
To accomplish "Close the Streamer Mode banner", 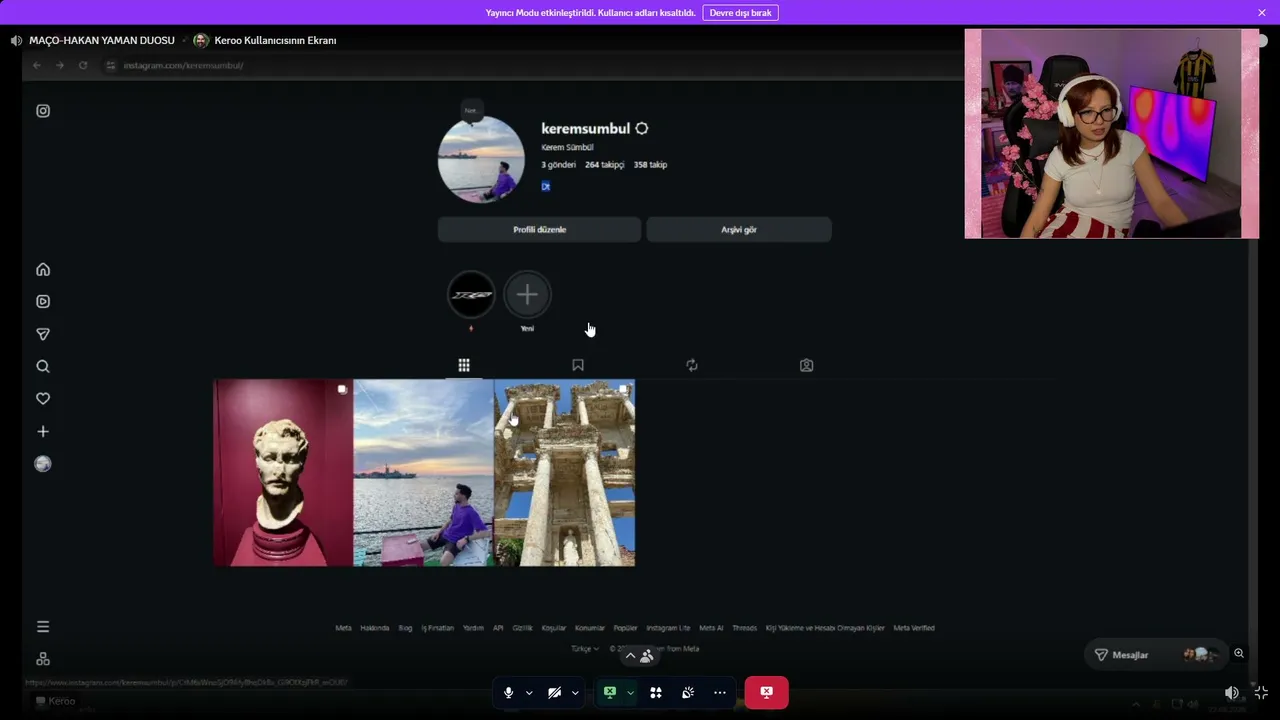I will 1262,12.
